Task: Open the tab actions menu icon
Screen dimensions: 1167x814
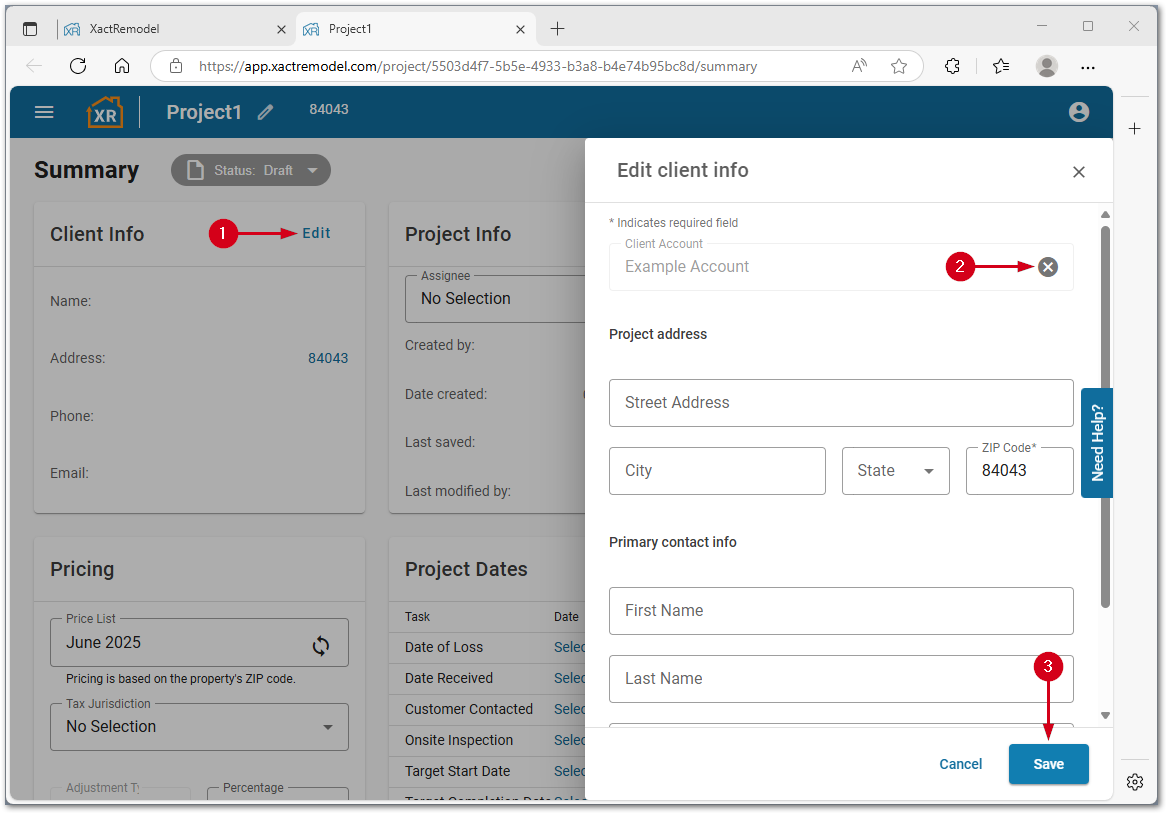Action: coord(30,29)
